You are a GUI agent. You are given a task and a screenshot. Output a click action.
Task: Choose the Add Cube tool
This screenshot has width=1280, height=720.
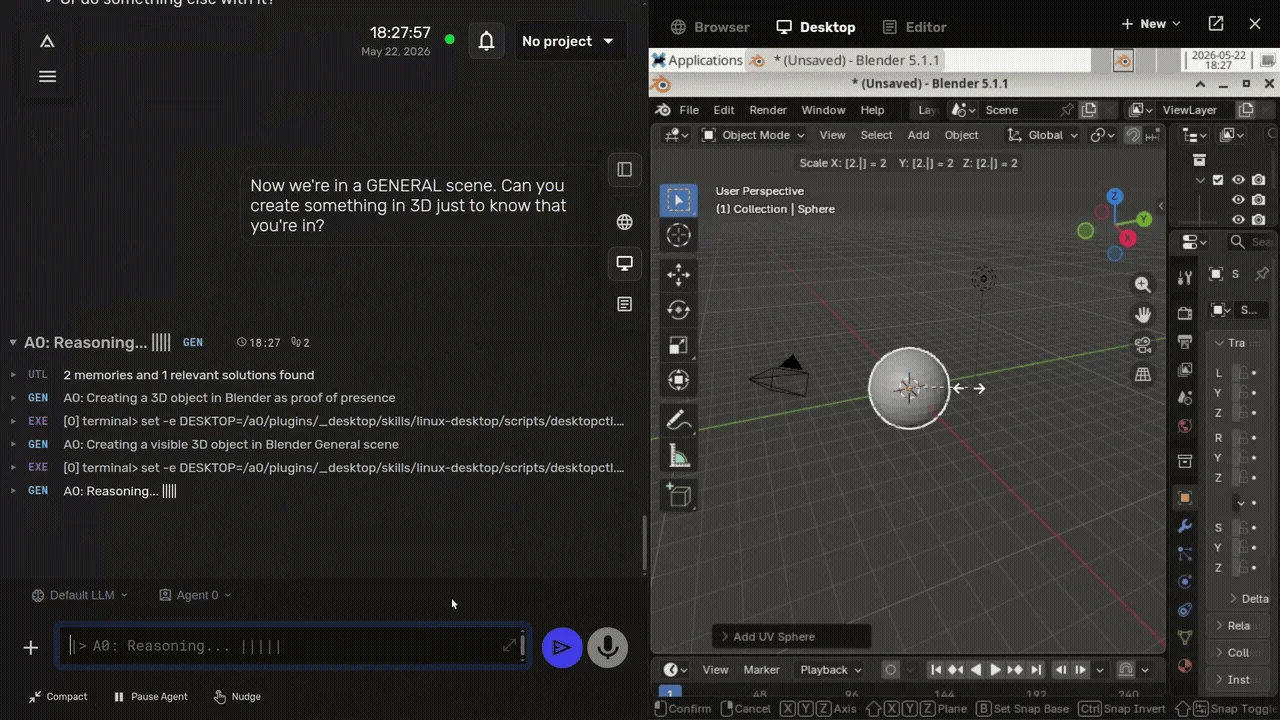point(678,496)
